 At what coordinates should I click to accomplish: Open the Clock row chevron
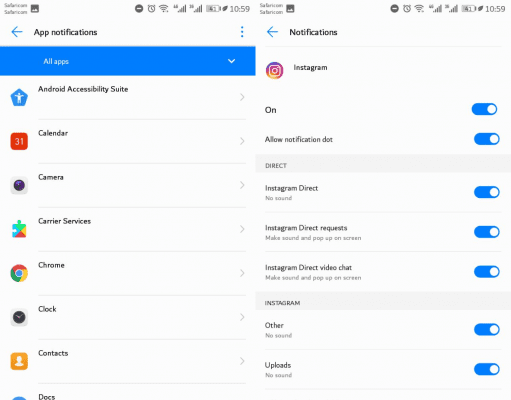[x=242, y=317]
